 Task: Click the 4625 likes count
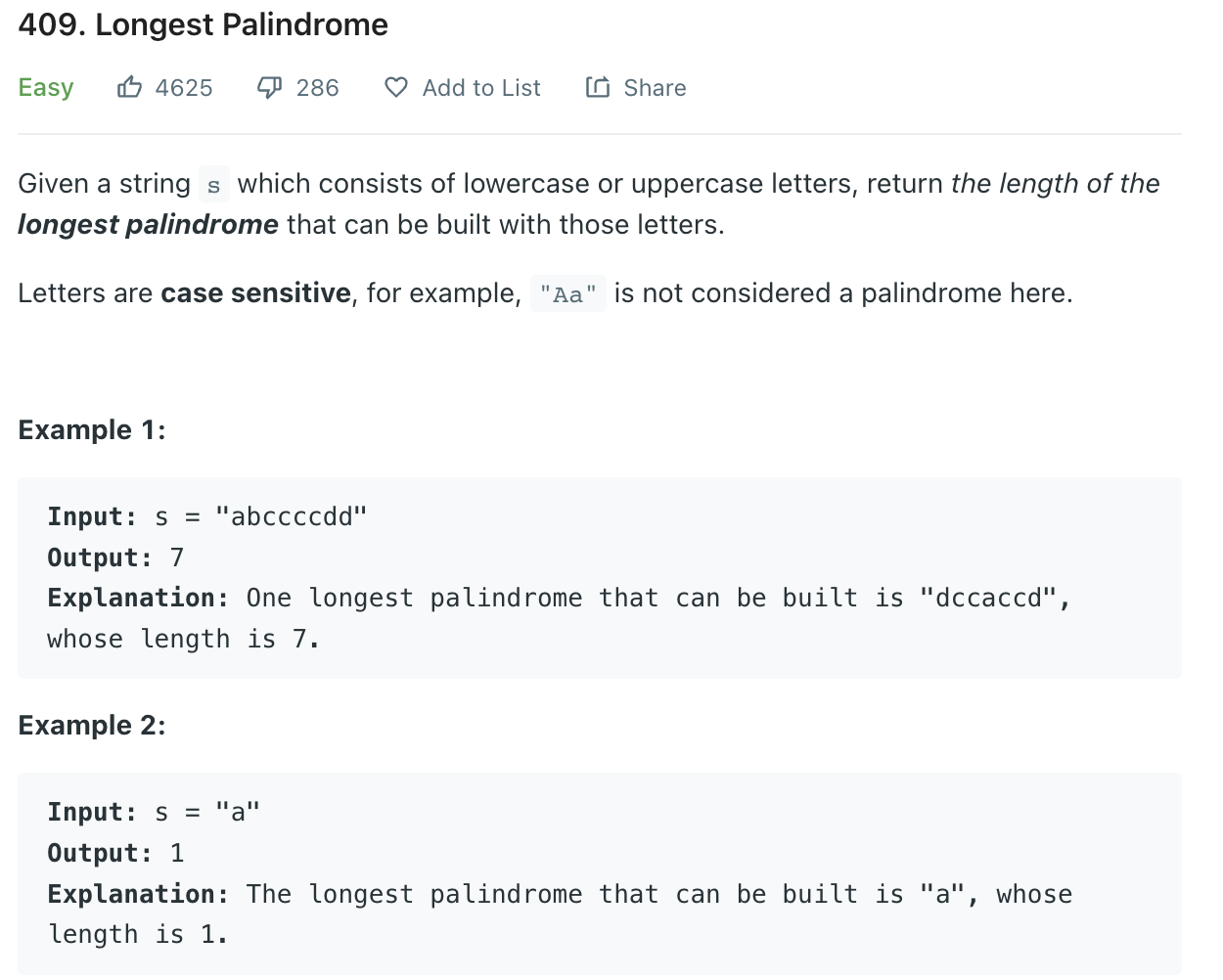click(184, 88)
